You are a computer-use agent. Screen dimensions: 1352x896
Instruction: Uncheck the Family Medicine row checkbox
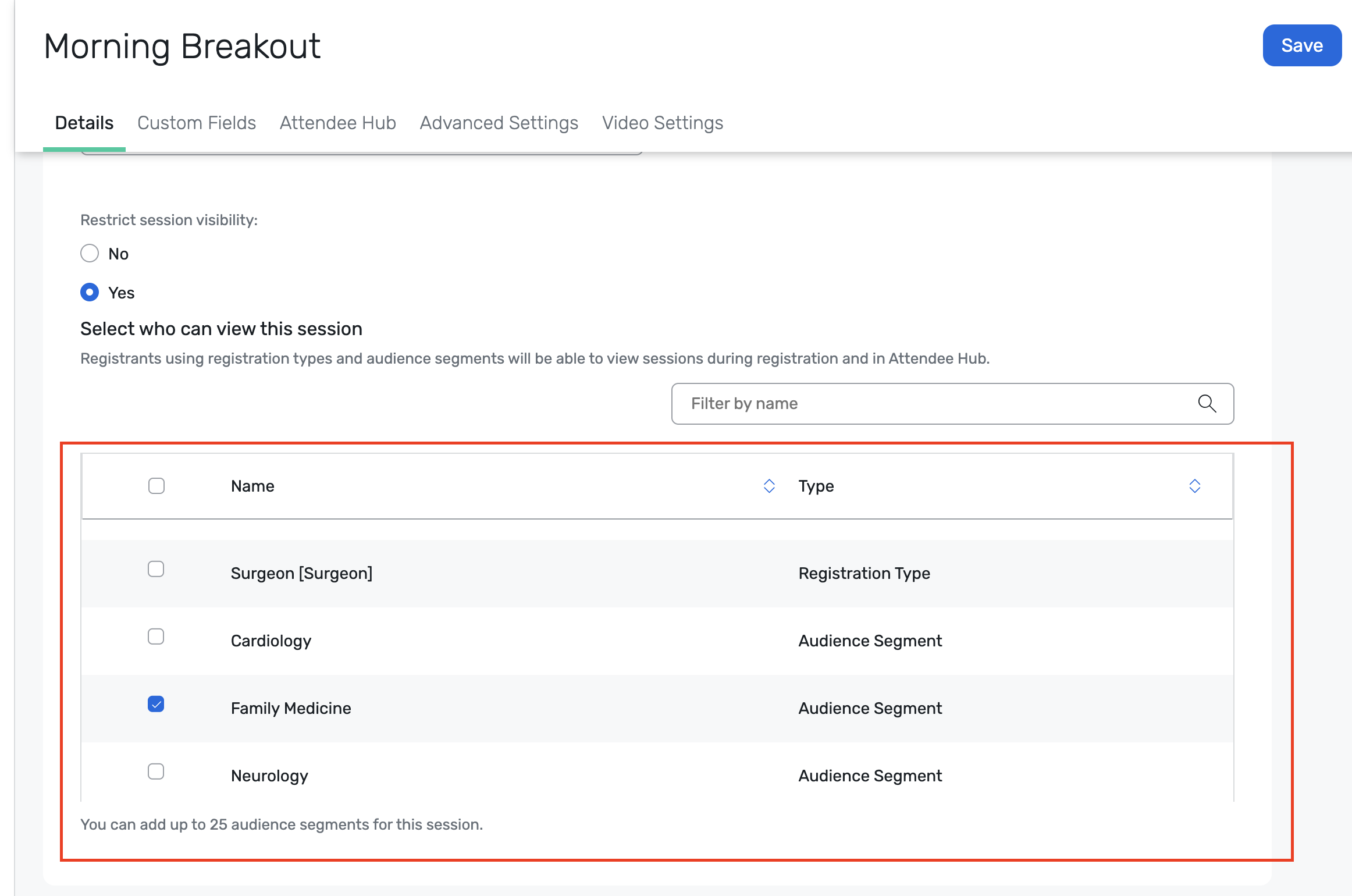point(156,704)
